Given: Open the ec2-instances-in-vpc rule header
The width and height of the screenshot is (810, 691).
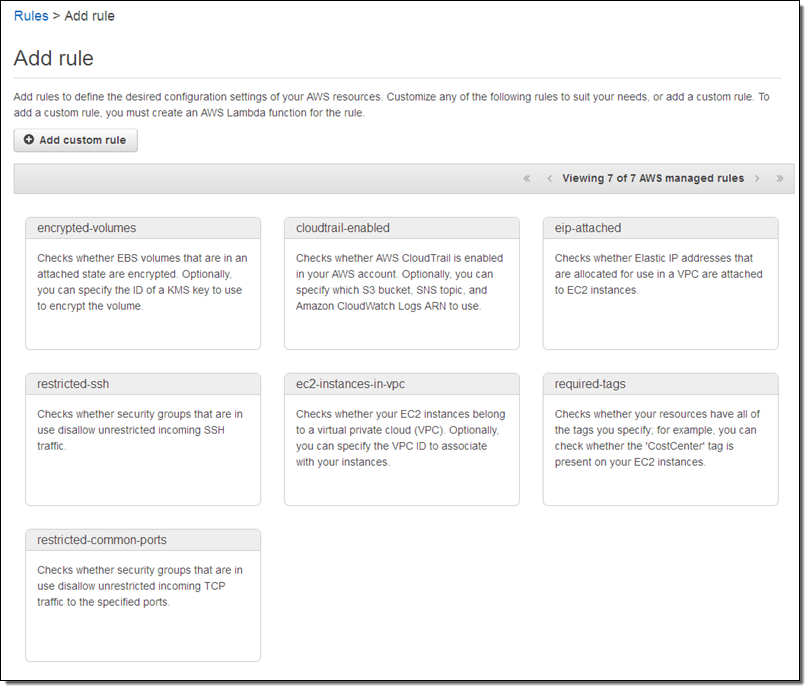Looking at the screenshot, I should [350, 384].
